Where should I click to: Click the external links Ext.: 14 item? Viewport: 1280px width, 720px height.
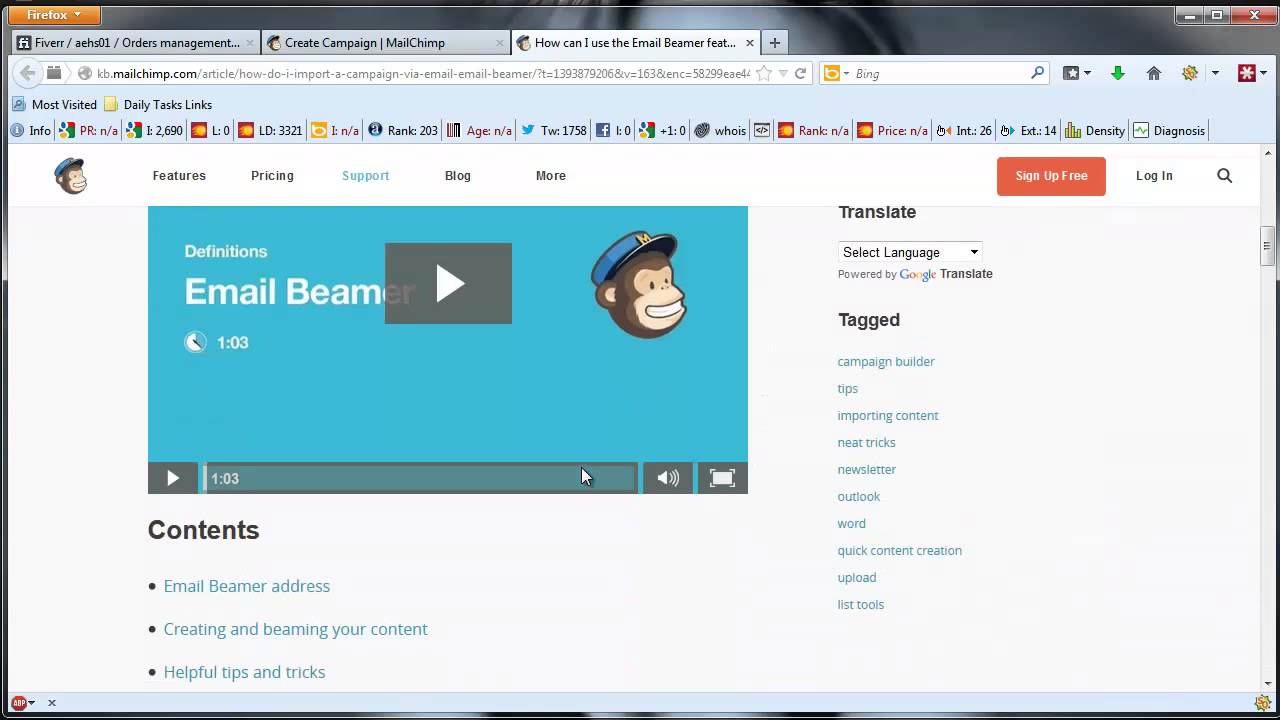1028,130
